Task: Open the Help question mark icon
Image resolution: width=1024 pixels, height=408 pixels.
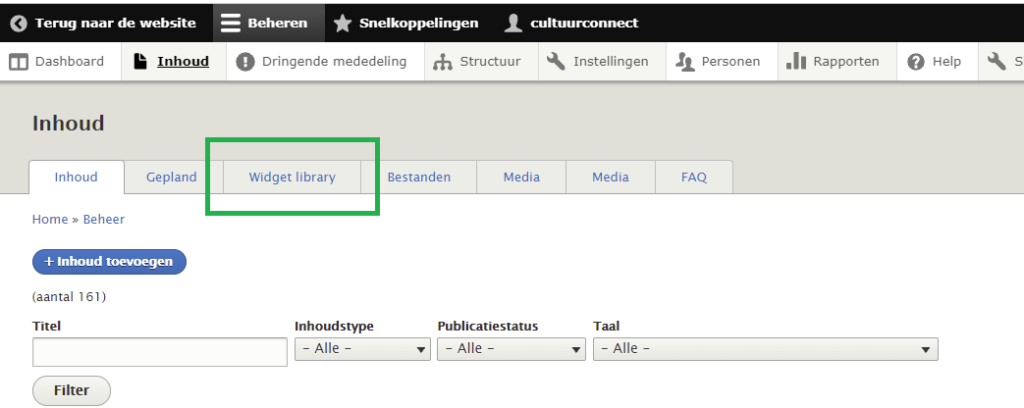Action: [915, 62]
